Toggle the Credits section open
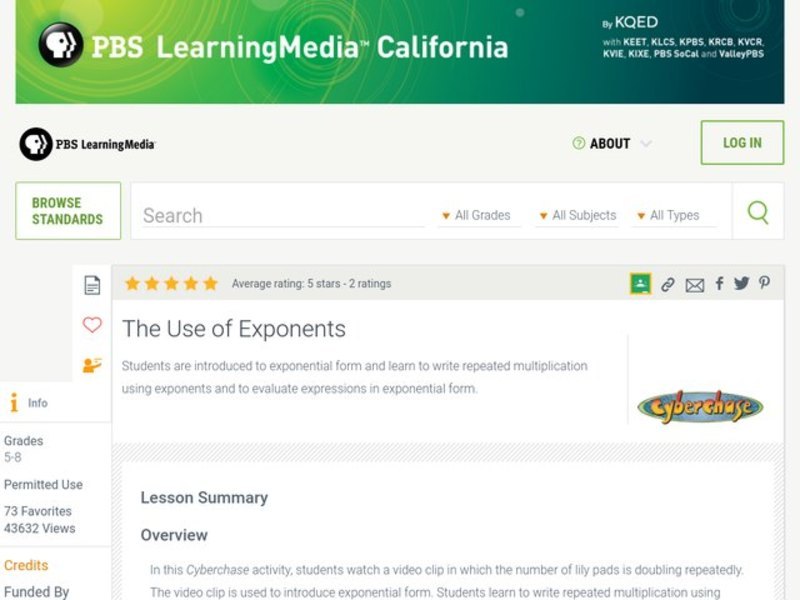The height and width of the screenshot is (600, 800). [26, 564]
